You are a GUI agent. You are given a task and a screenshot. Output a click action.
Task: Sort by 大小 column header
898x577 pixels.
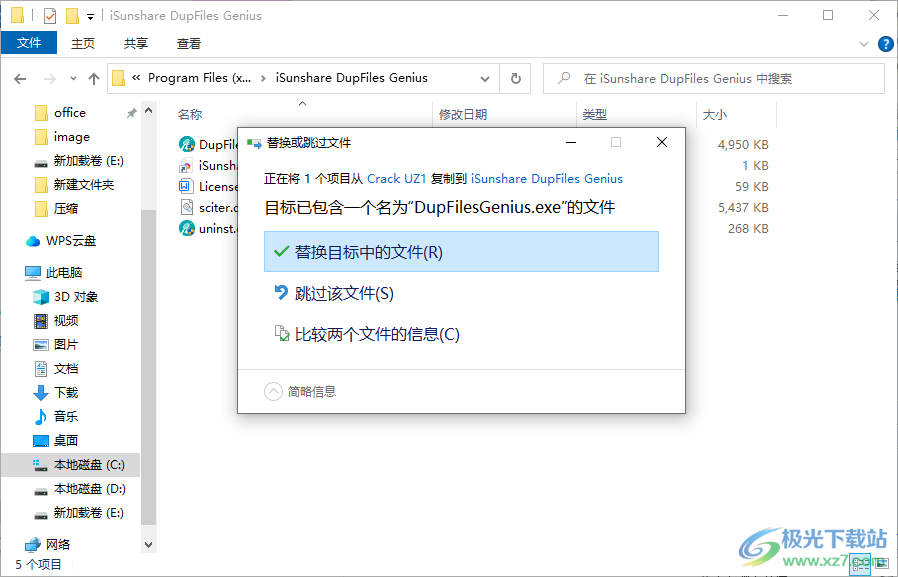pos(715,114)
